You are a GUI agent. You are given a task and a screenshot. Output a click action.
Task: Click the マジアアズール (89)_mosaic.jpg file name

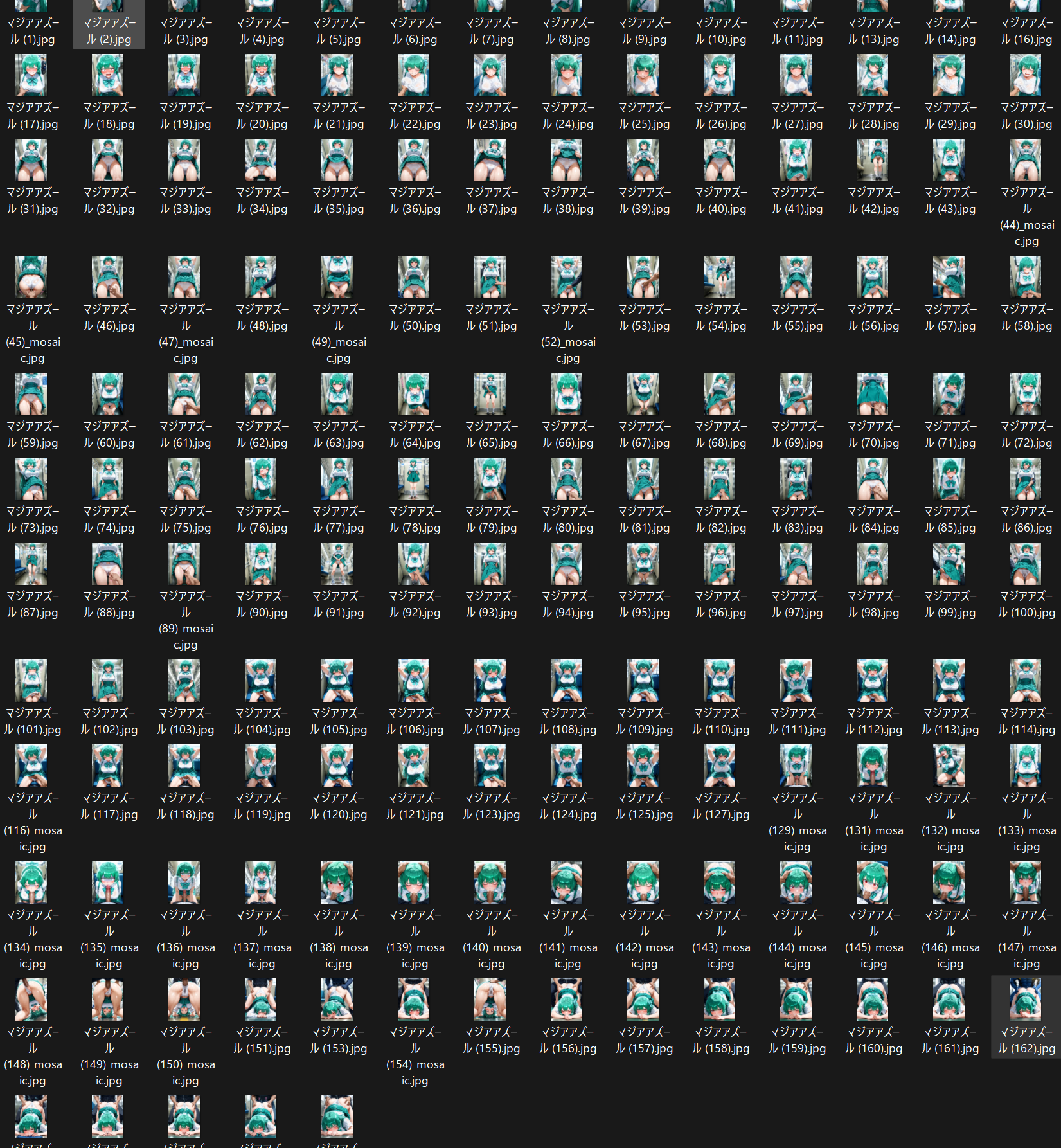tap(186, 620)
